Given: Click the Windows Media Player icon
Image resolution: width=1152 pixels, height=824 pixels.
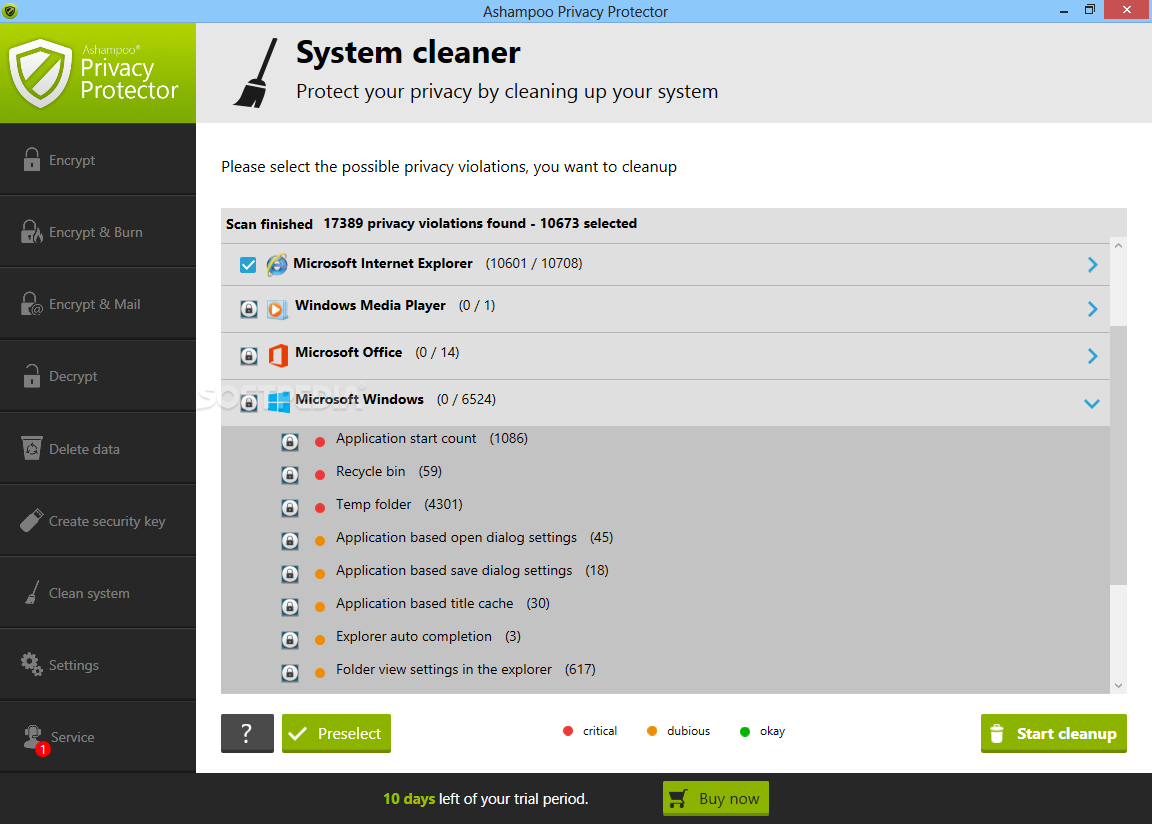Looking at the screenshot, I should (277, 309).
